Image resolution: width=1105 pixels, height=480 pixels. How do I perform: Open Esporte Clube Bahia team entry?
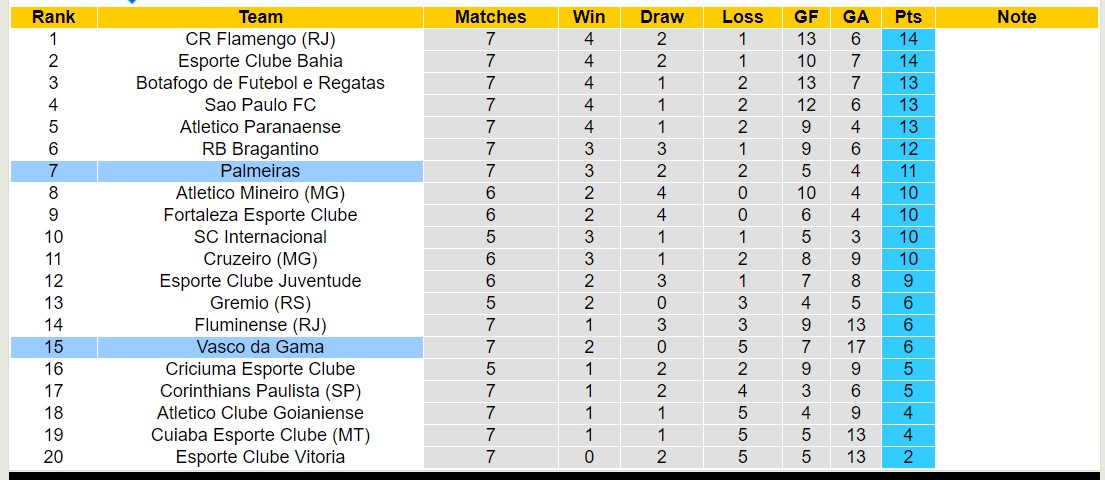pos(260,61)
